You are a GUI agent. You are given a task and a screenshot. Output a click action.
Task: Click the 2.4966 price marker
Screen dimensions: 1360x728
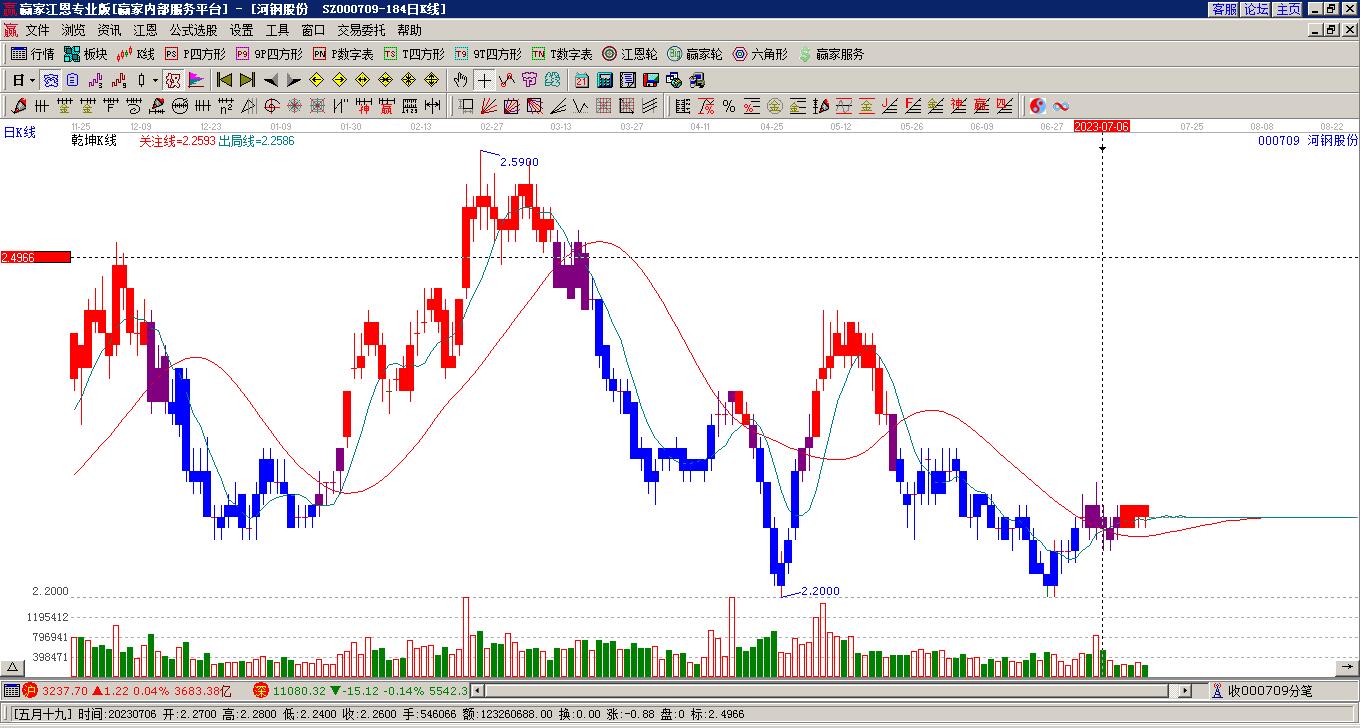coord(36,257)
